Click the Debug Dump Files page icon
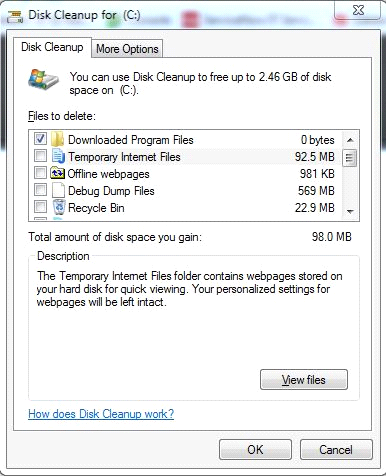 (x=58, y=190)
